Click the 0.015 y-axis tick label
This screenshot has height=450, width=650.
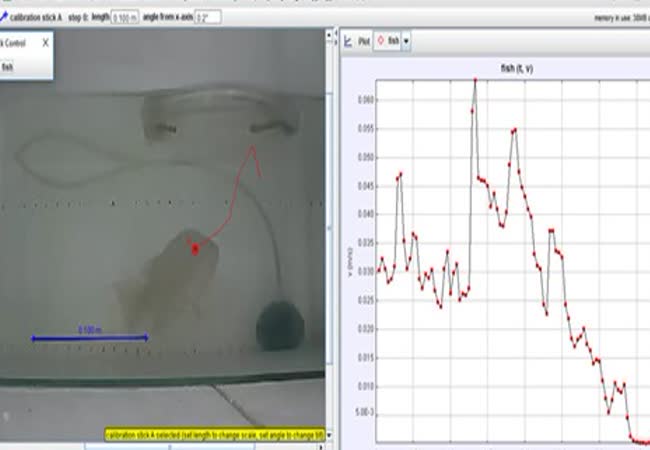coord(366,358)
